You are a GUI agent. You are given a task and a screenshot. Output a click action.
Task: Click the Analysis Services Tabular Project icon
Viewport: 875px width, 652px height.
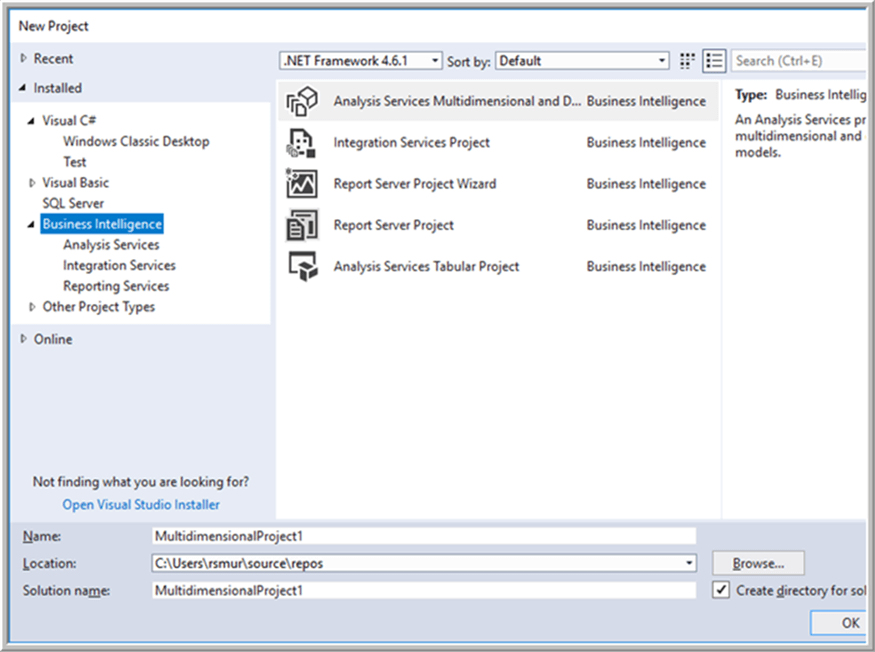point(302,266)
